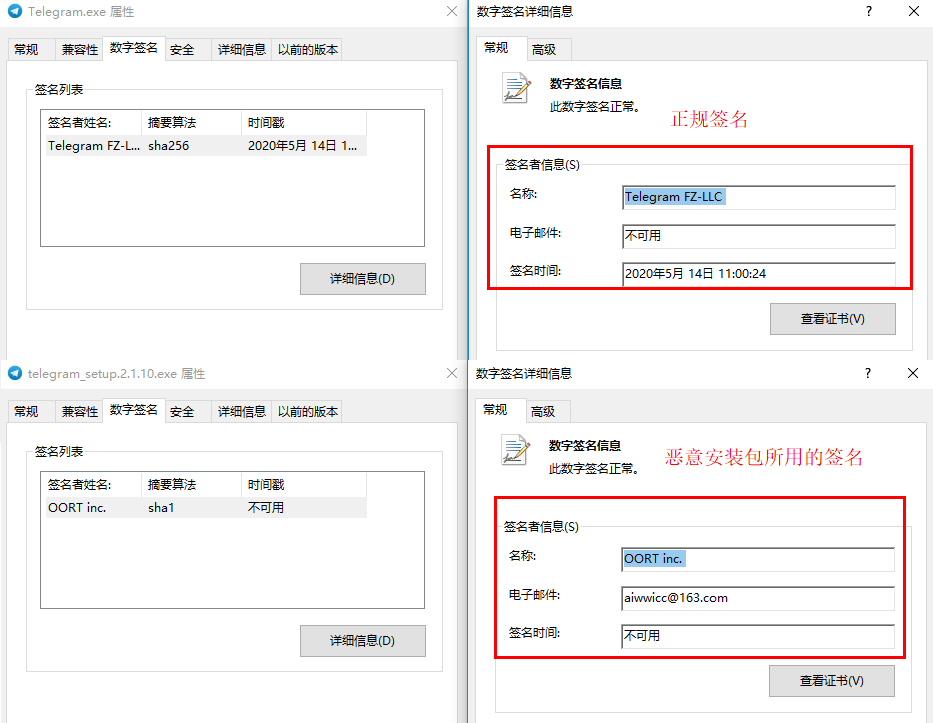Click the sha256 digest algorithm cell

(x=169, y=146)
